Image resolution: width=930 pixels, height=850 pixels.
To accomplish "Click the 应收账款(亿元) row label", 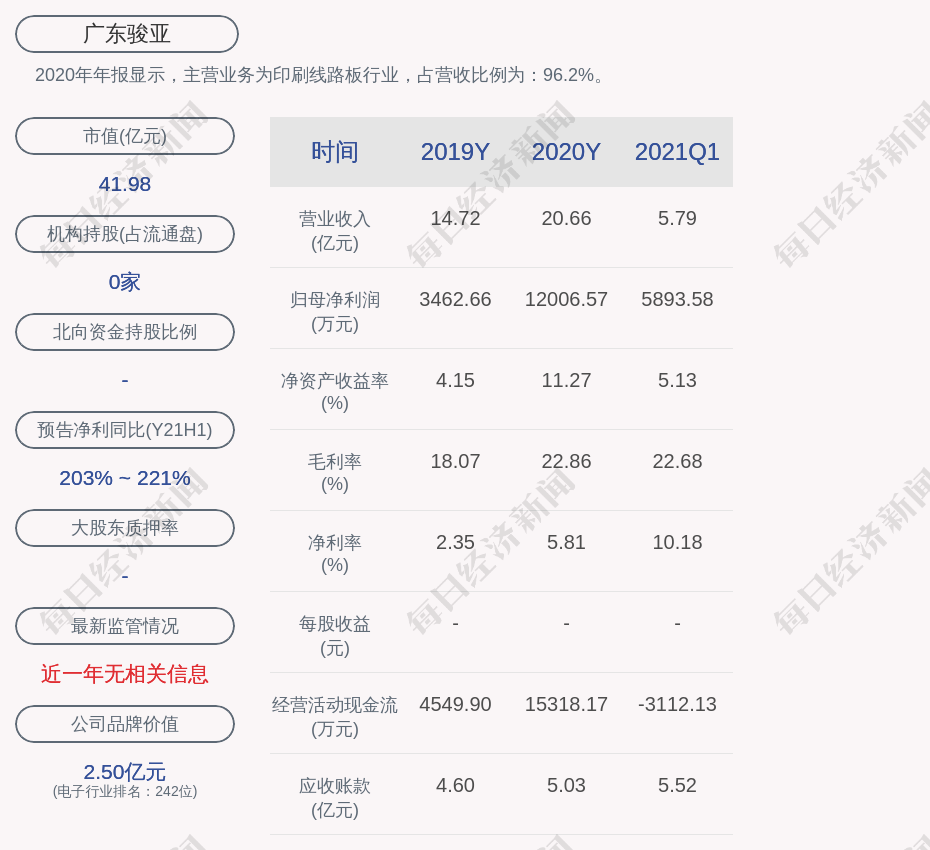I will click(335, 797).
